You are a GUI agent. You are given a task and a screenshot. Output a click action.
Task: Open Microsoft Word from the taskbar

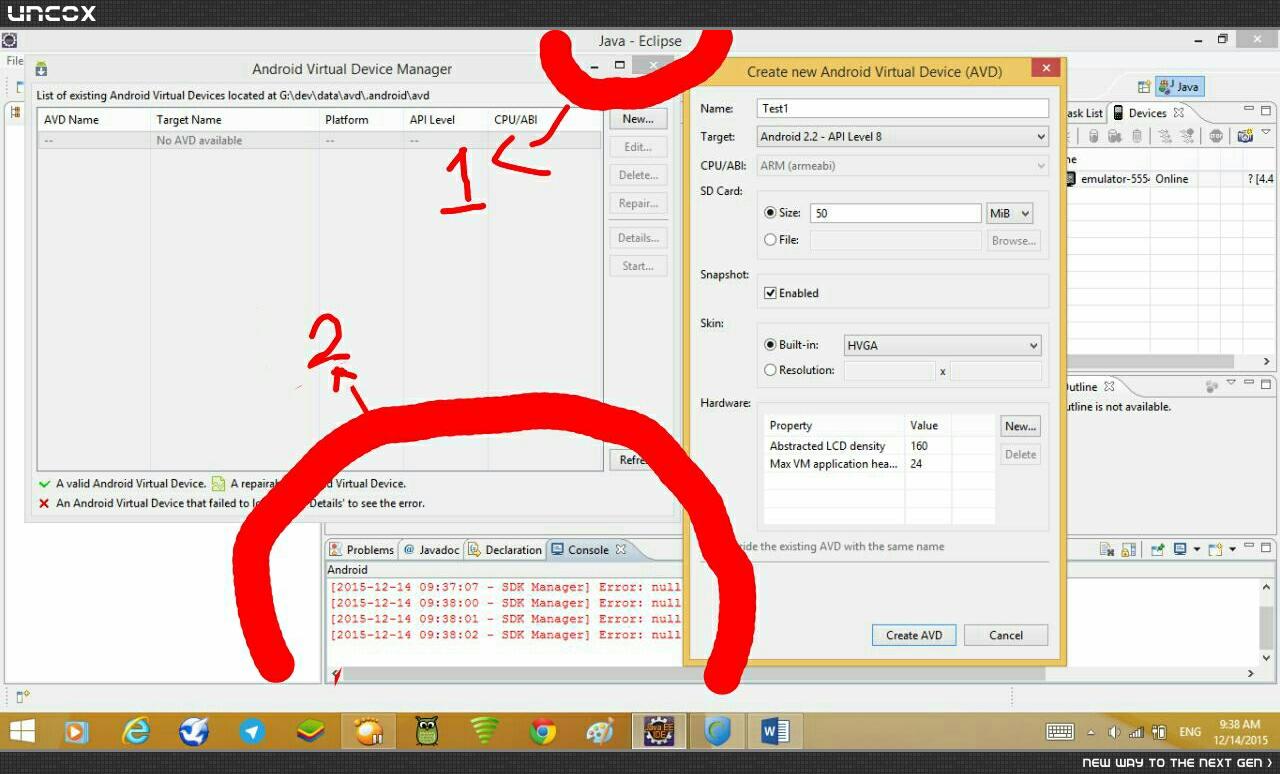point(775,732)
